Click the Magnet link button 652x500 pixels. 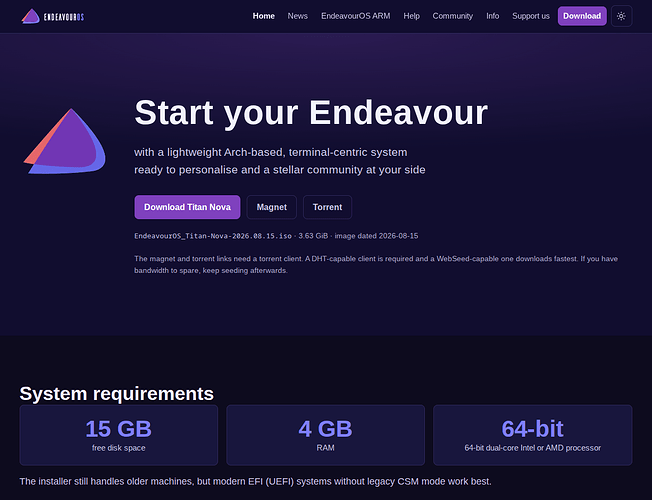click(x=272, y=207)
